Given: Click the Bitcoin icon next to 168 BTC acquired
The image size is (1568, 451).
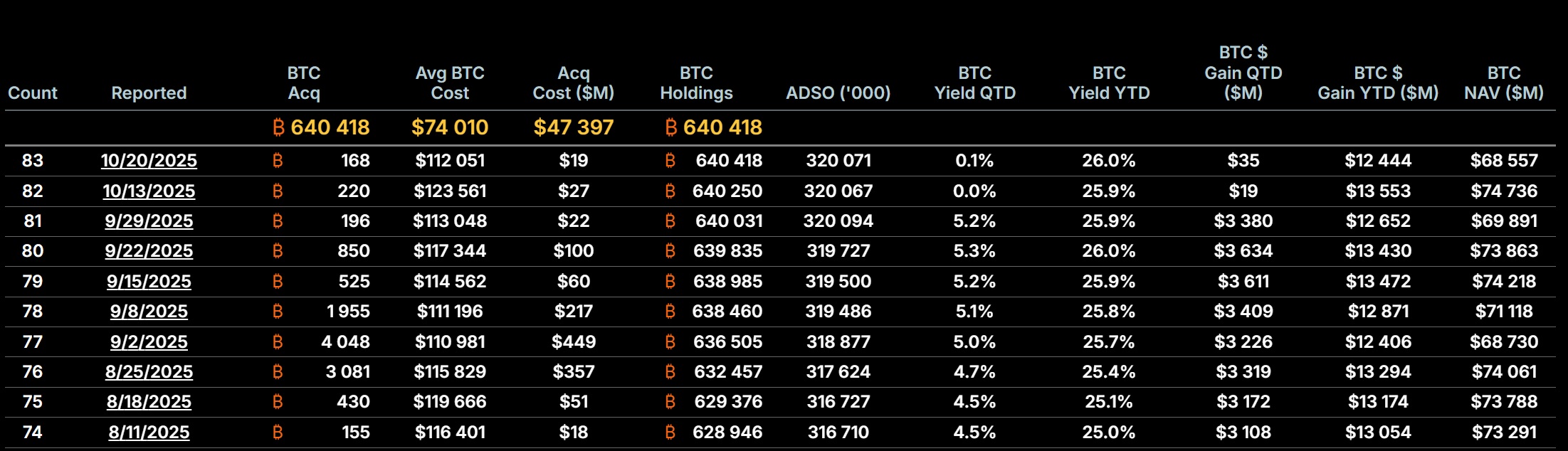Looking at the screenshot, I should pos(278,161).
